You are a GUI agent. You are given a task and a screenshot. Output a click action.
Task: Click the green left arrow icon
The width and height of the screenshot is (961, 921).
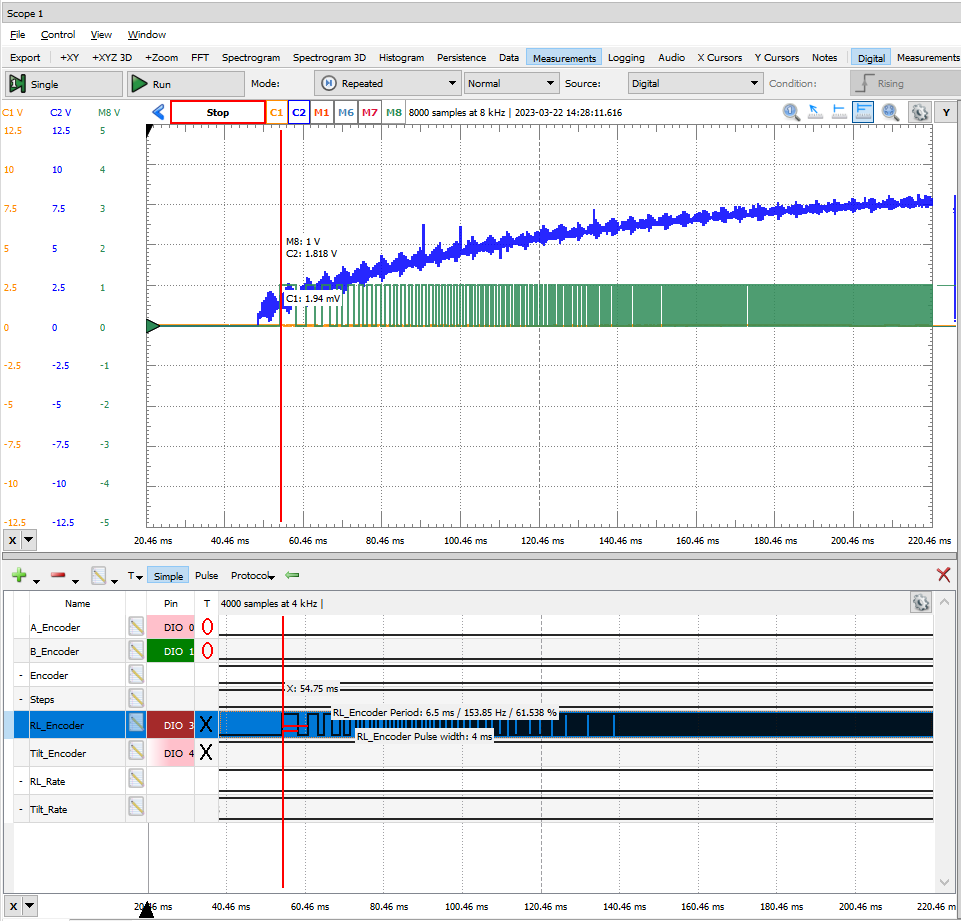(292, 575)
